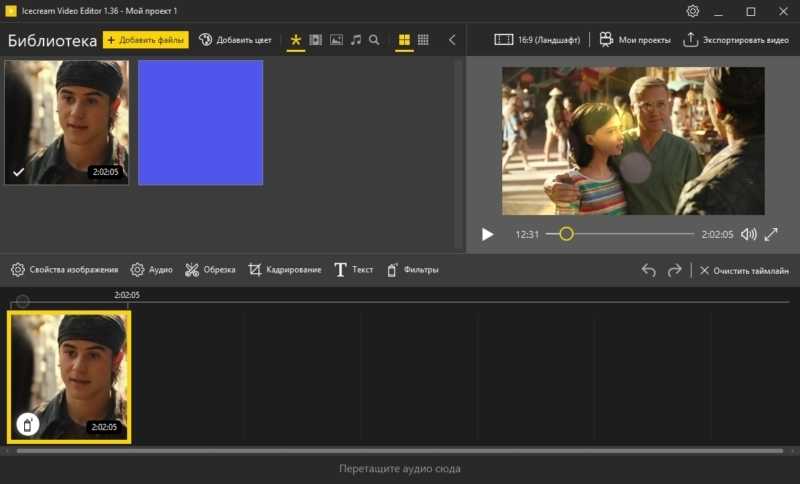
Task: Filter library by video files icon
Action: [x=316, y=40]
